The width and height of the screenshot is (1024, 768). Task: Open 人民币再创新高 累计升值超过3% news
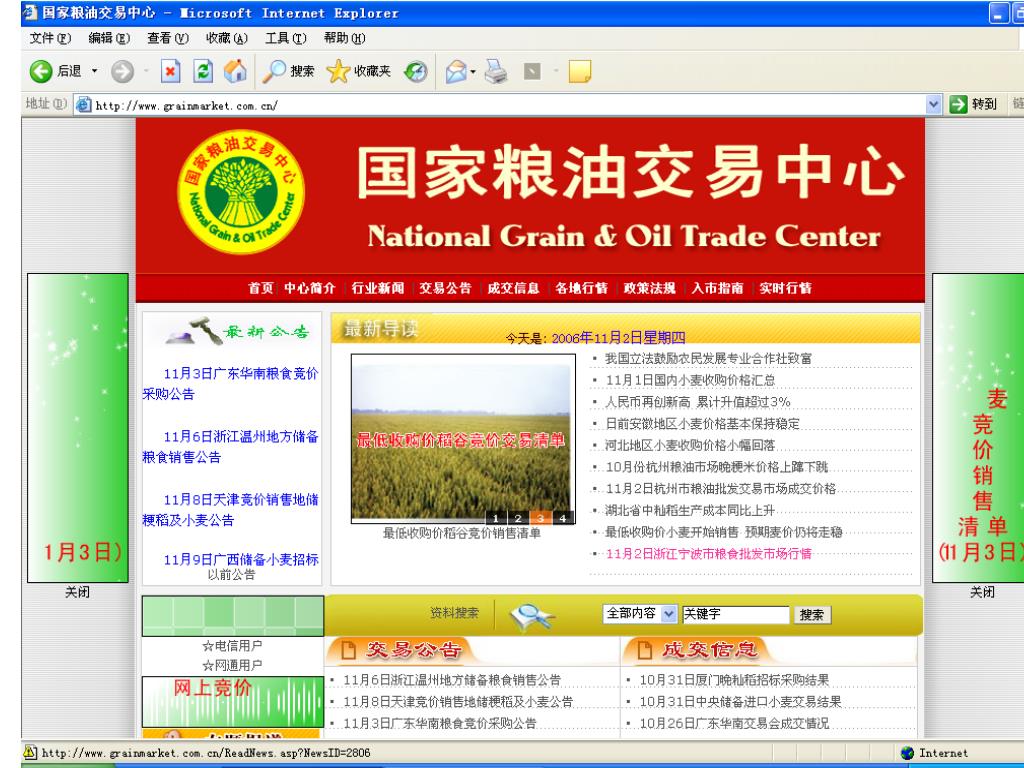click(x=697, y=402)
